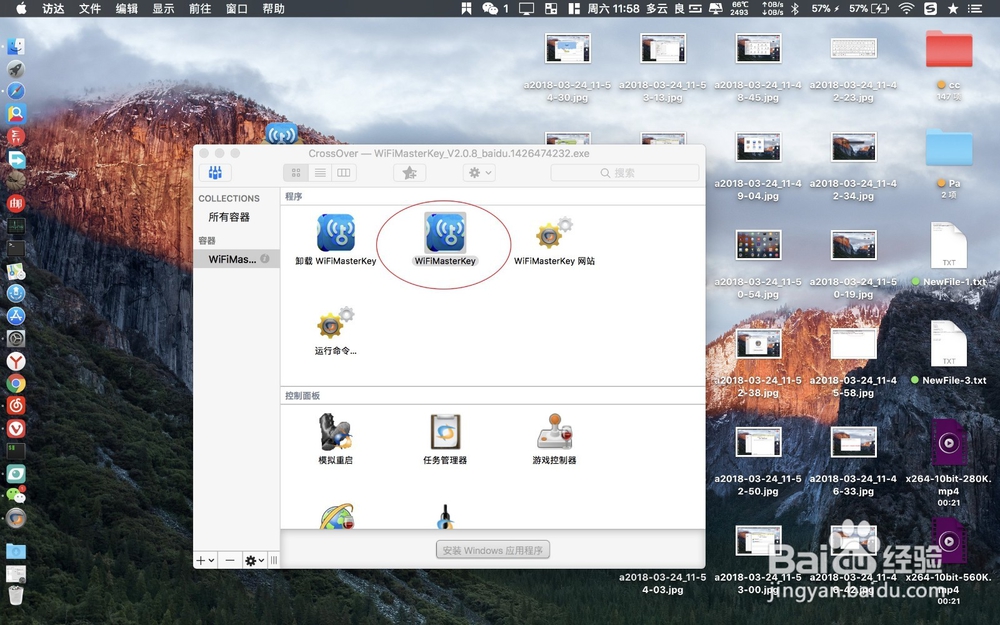Screen dimensions: 1000x625
Task: Open the 编辑 menu
Action: [126, 8]
